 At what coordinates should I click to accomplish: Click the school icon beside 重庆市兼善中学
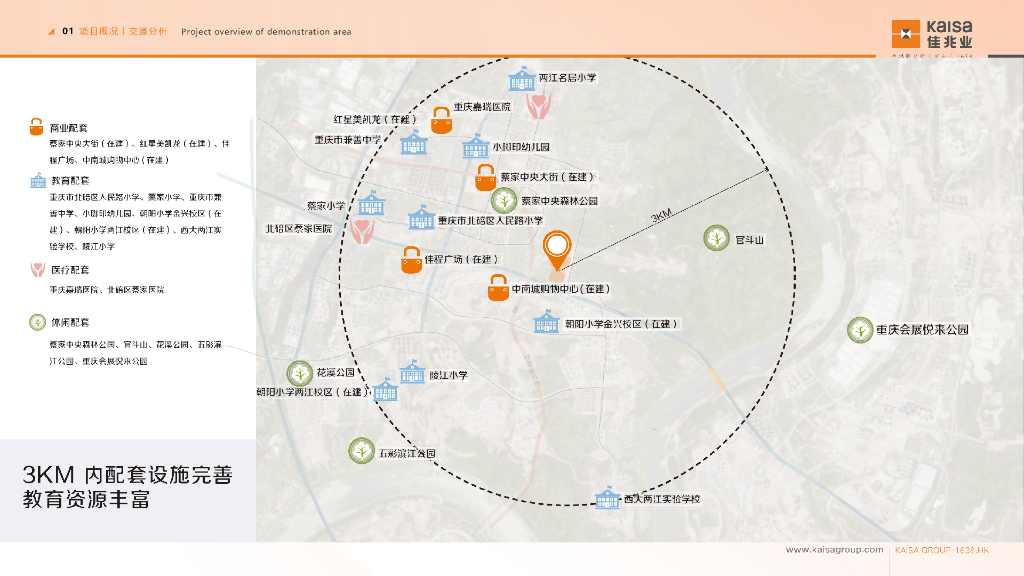413,142
